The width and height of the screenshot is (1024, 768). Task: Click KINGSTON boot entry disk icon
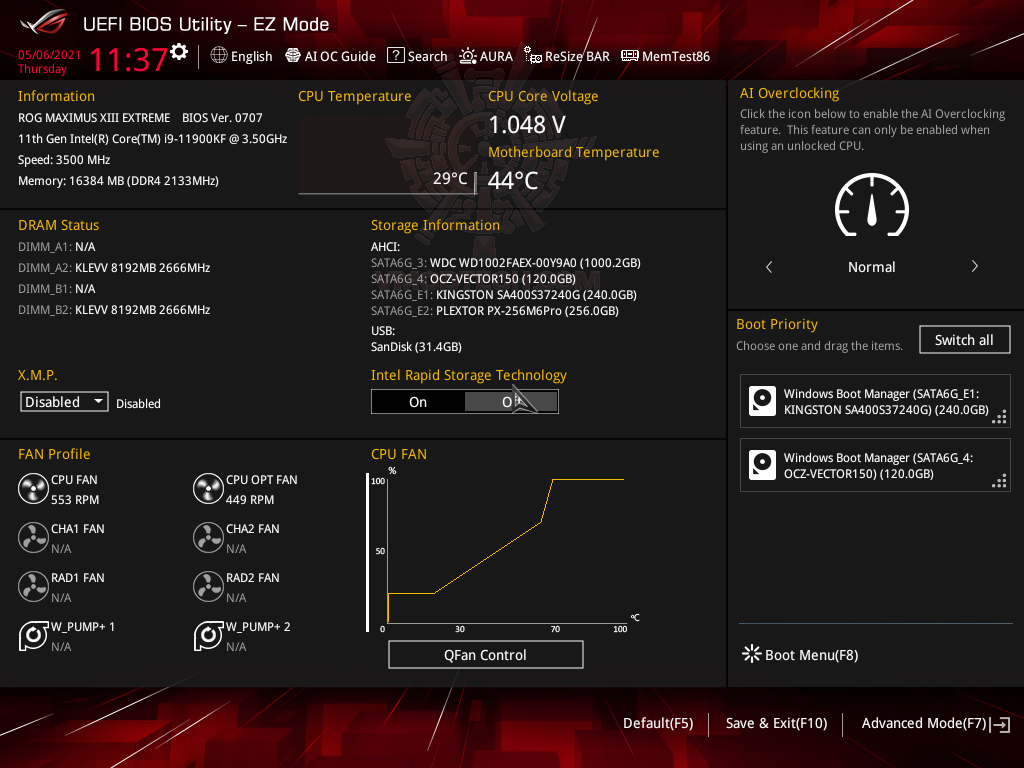(762, 401)
